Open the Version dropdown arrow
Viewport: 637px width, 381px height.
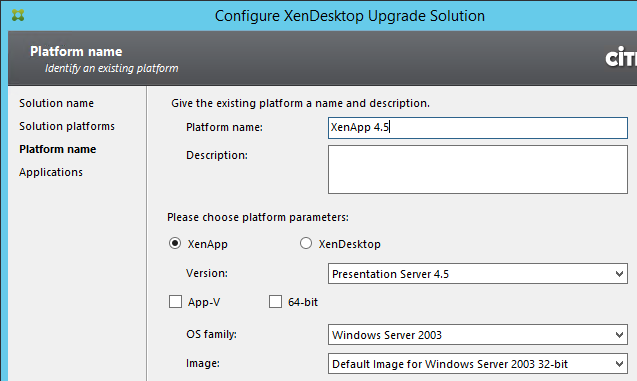[x=619, y=274]
